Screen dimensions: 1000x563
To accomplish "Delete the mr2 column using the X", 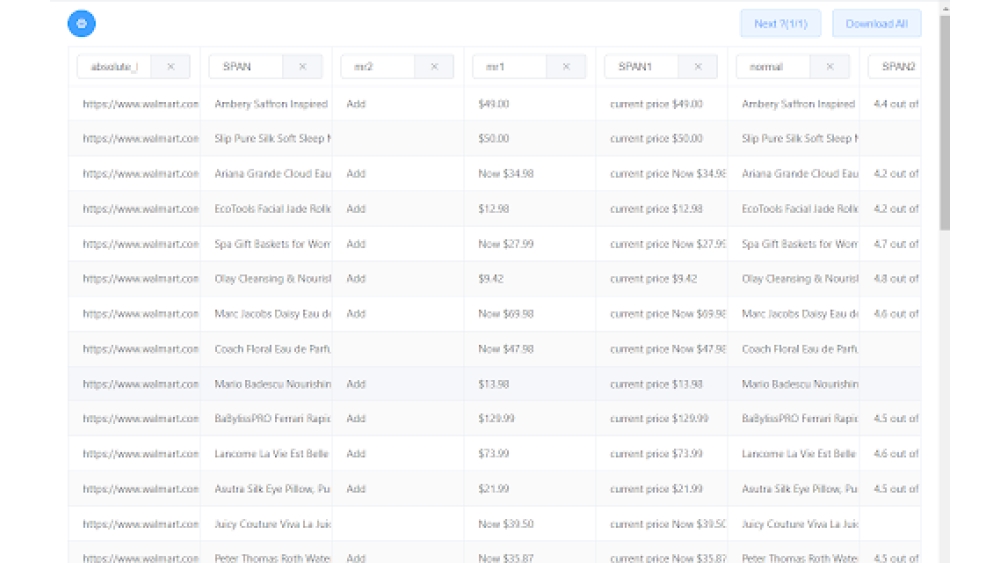I will pos(434,66).
